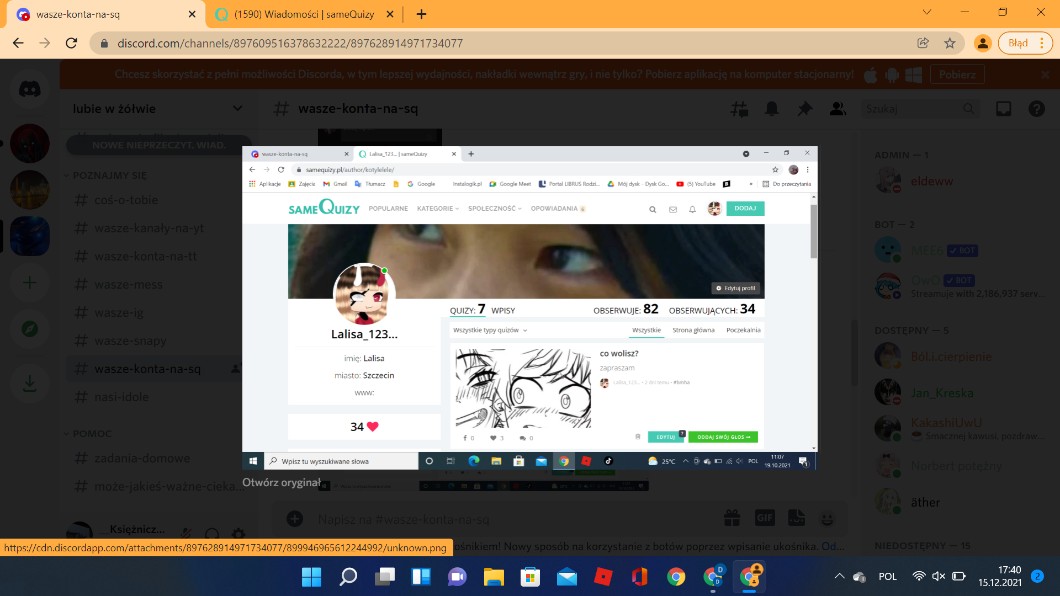Open the GIF picker icon
Viewport: 1060px width, 596px height.
765,519
